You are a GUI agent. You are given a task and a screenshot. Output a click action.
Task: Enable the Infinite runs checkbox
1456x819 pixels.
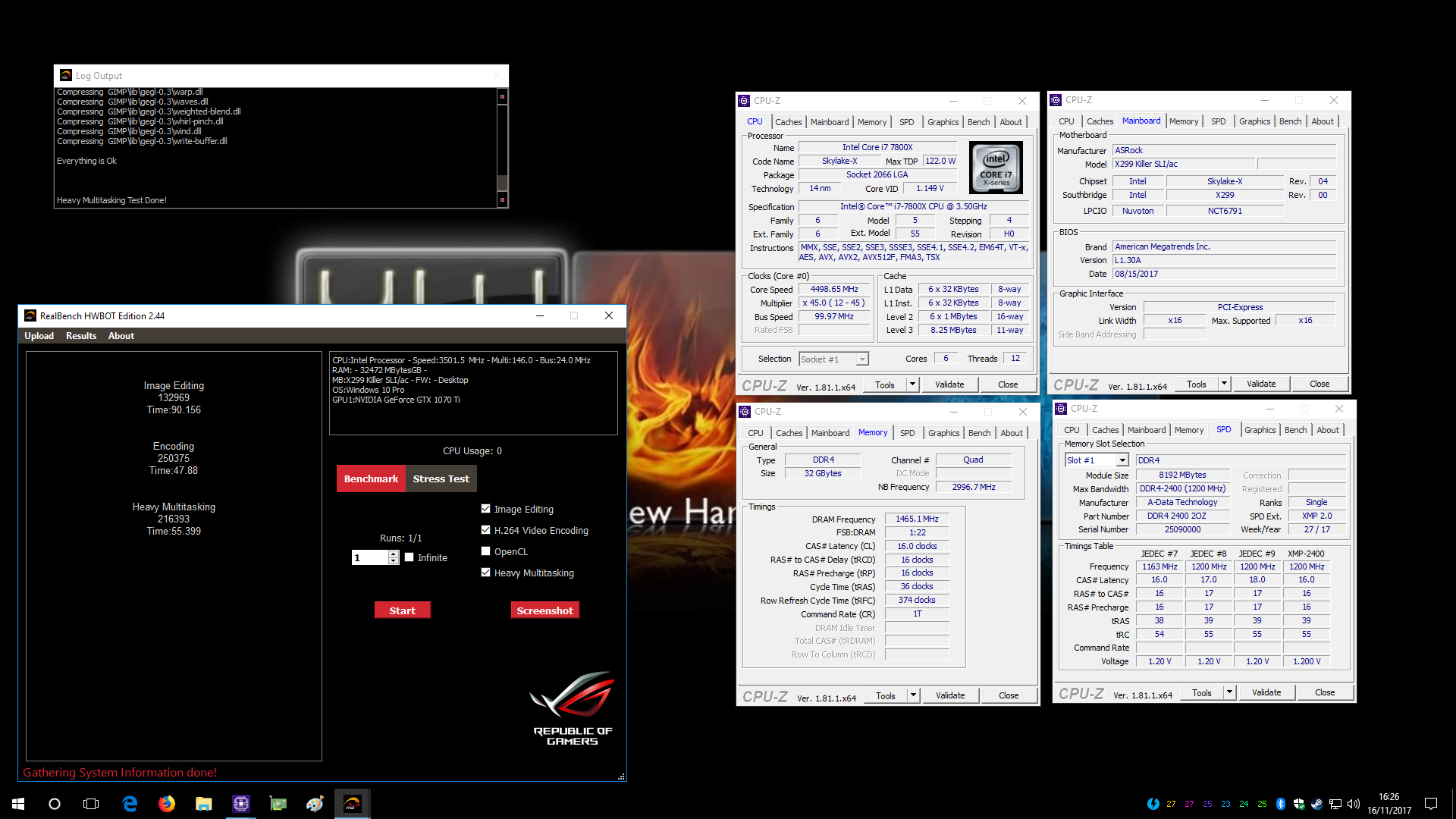tap(409, 557)
